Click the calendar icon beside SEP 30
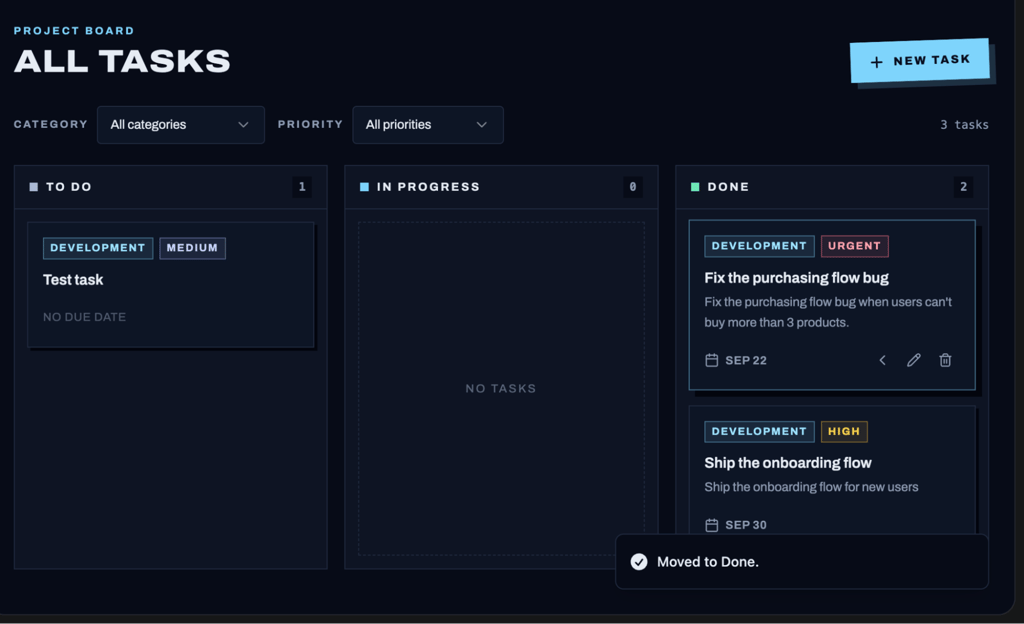This screenshot has width=1024, height=624. [x=712, y=525]
